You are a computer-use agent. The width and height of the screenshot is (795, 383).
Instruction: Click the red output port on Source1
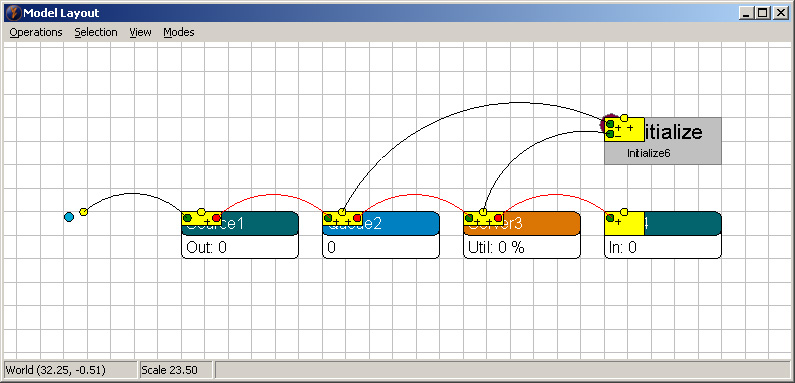pos(216,218)
